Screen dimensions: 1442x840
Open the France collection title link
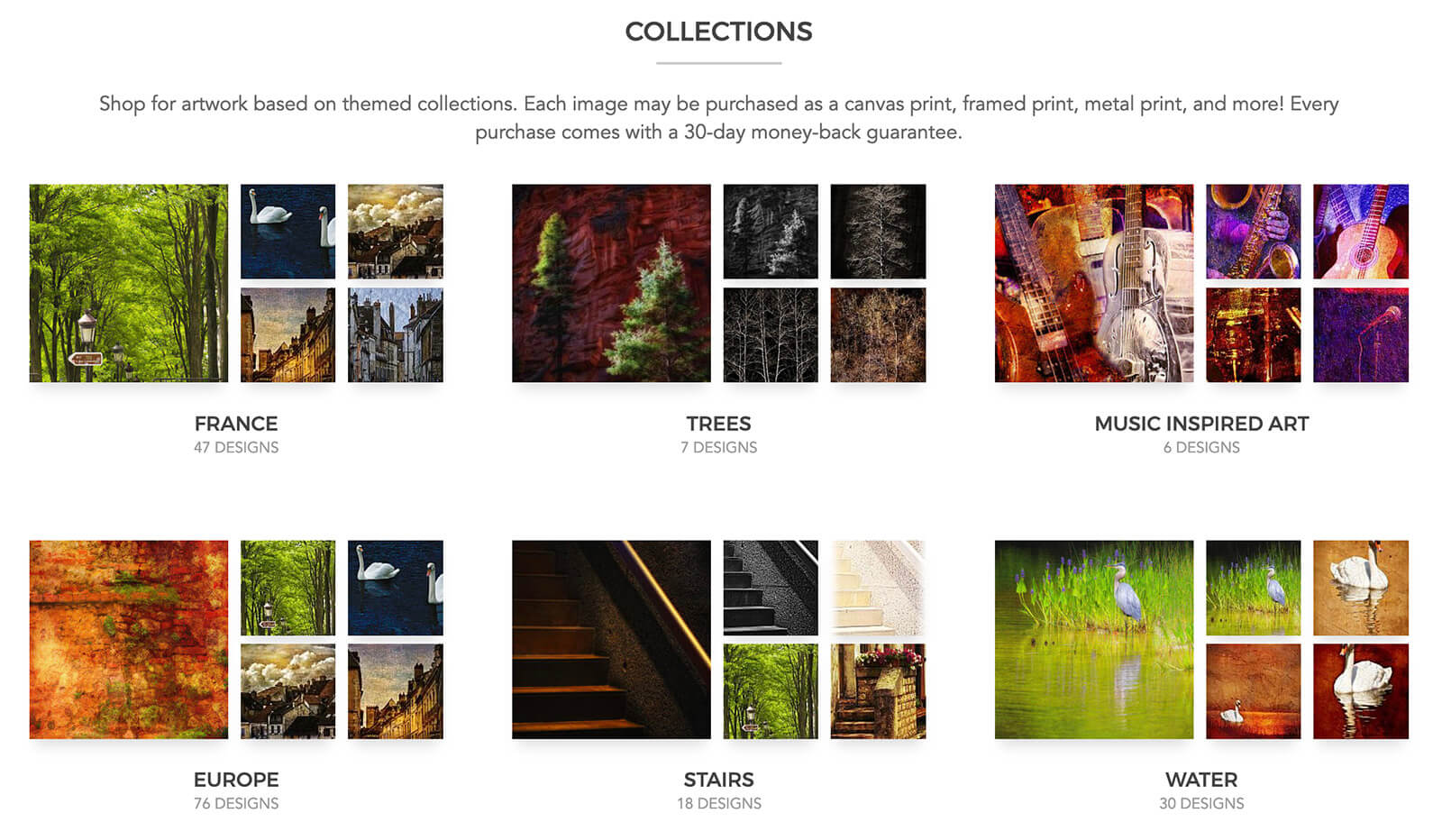tap(236, 424)
